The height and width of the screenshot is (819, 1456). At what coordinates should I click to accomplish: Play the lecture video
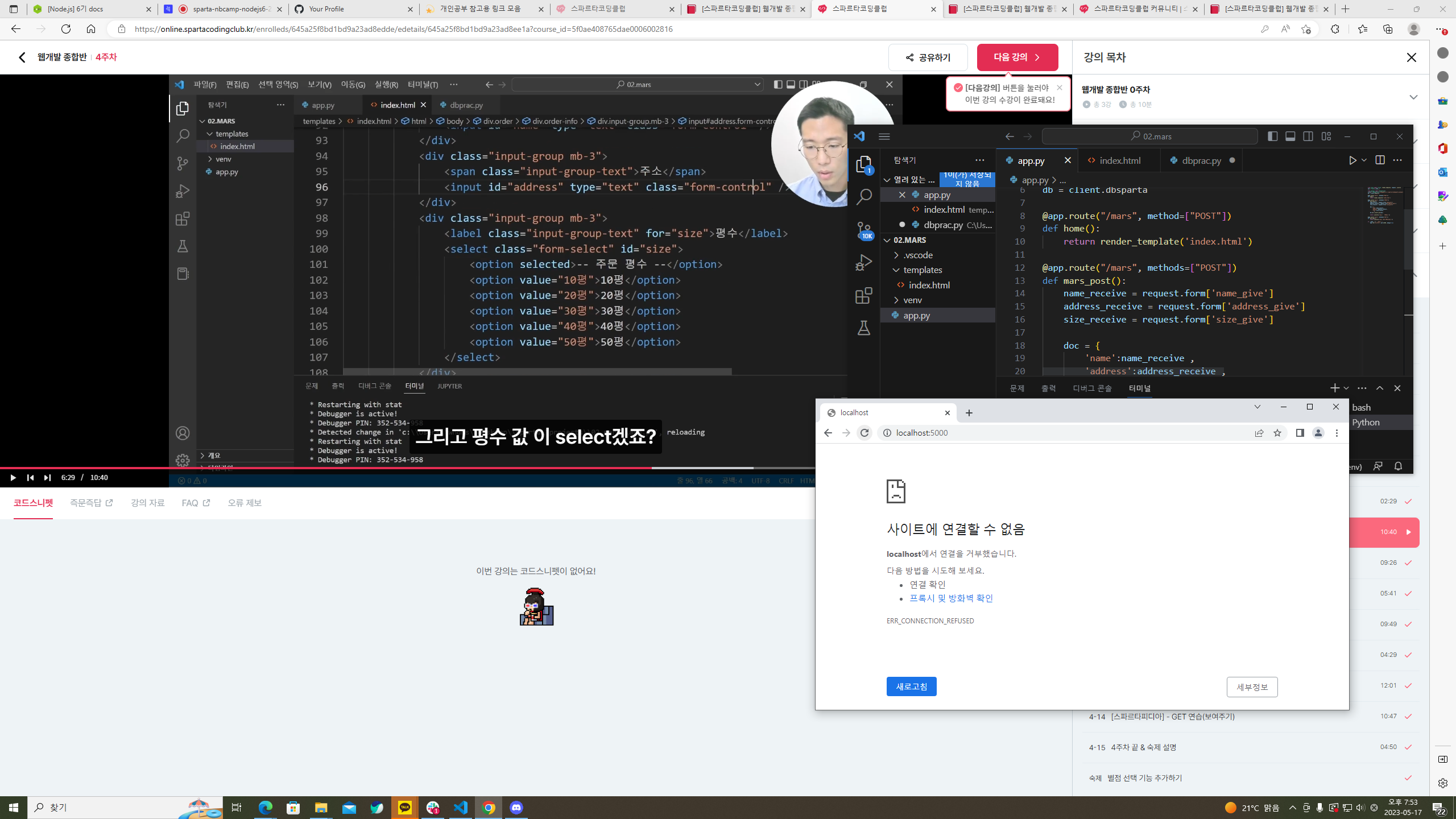point(13,478)
